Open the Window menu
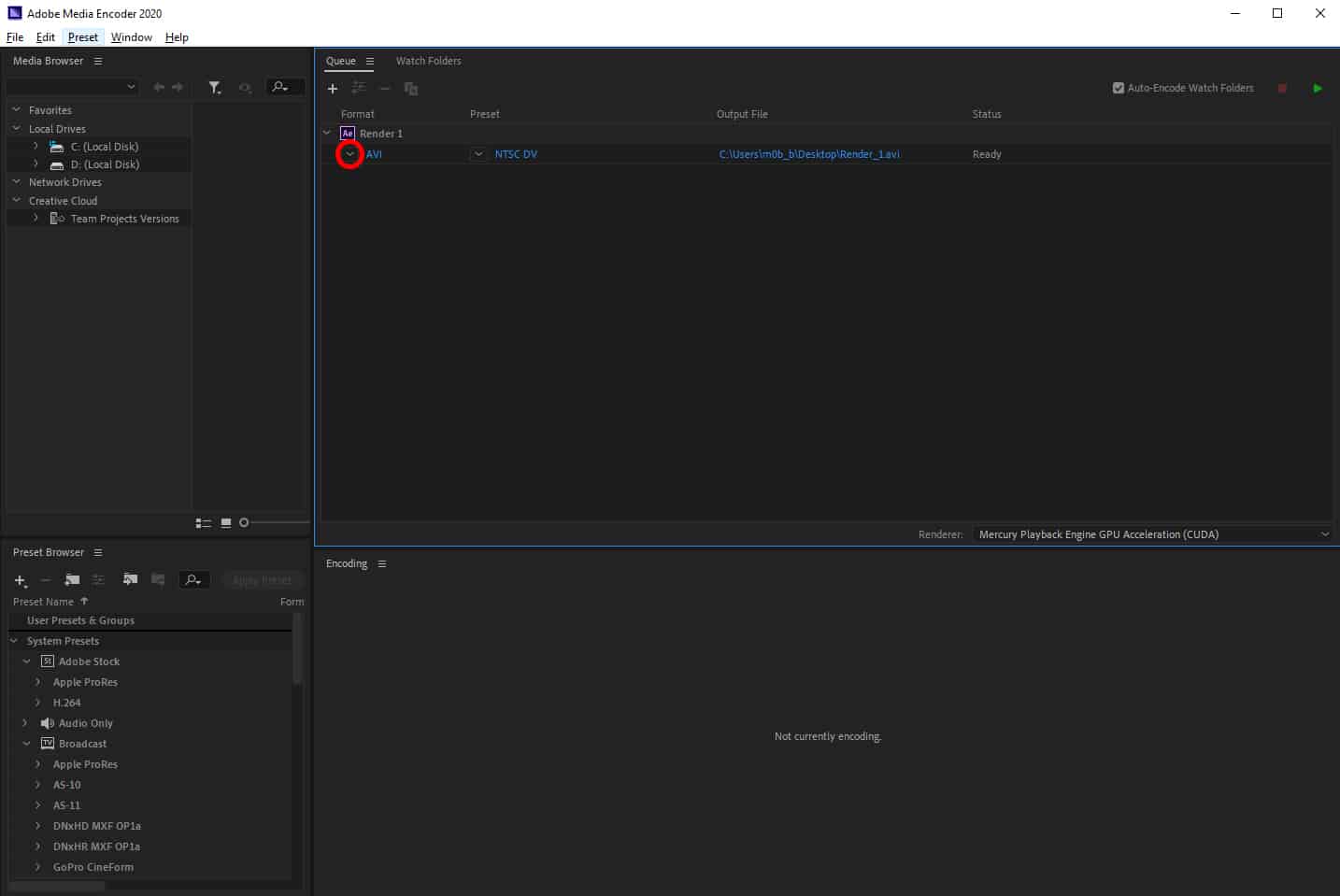 point(132,37)
